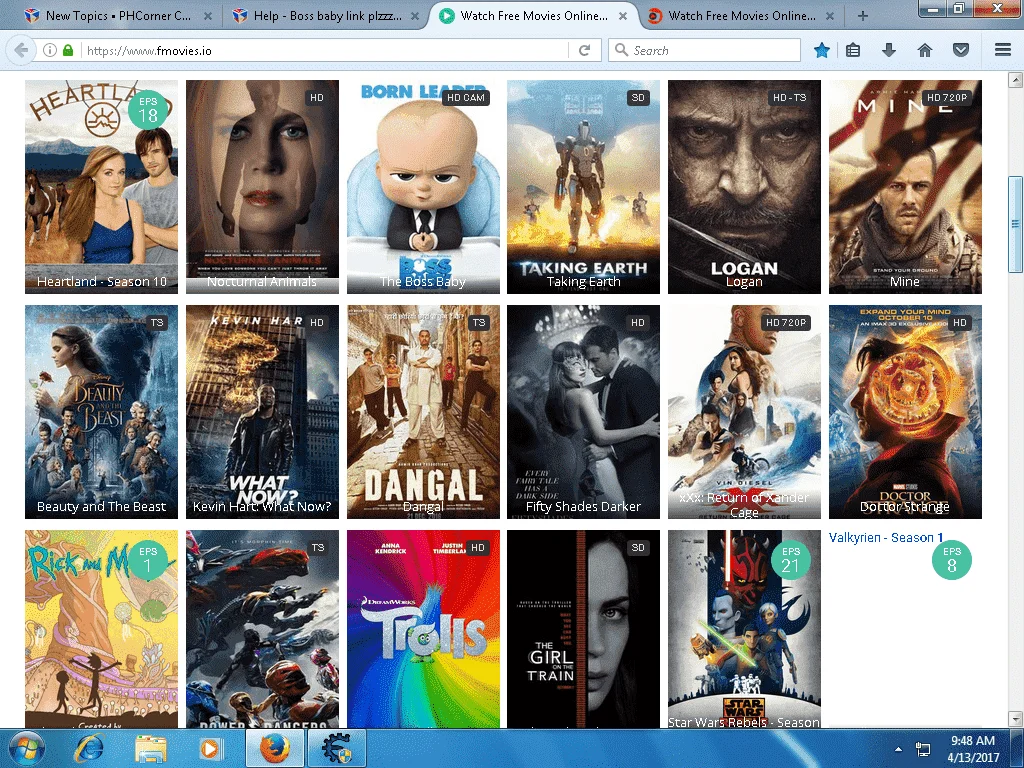Viewport: 1024px width, 768px height.
Task: Click the vertical scrollbar thumb
Action: coord(1015,224)
